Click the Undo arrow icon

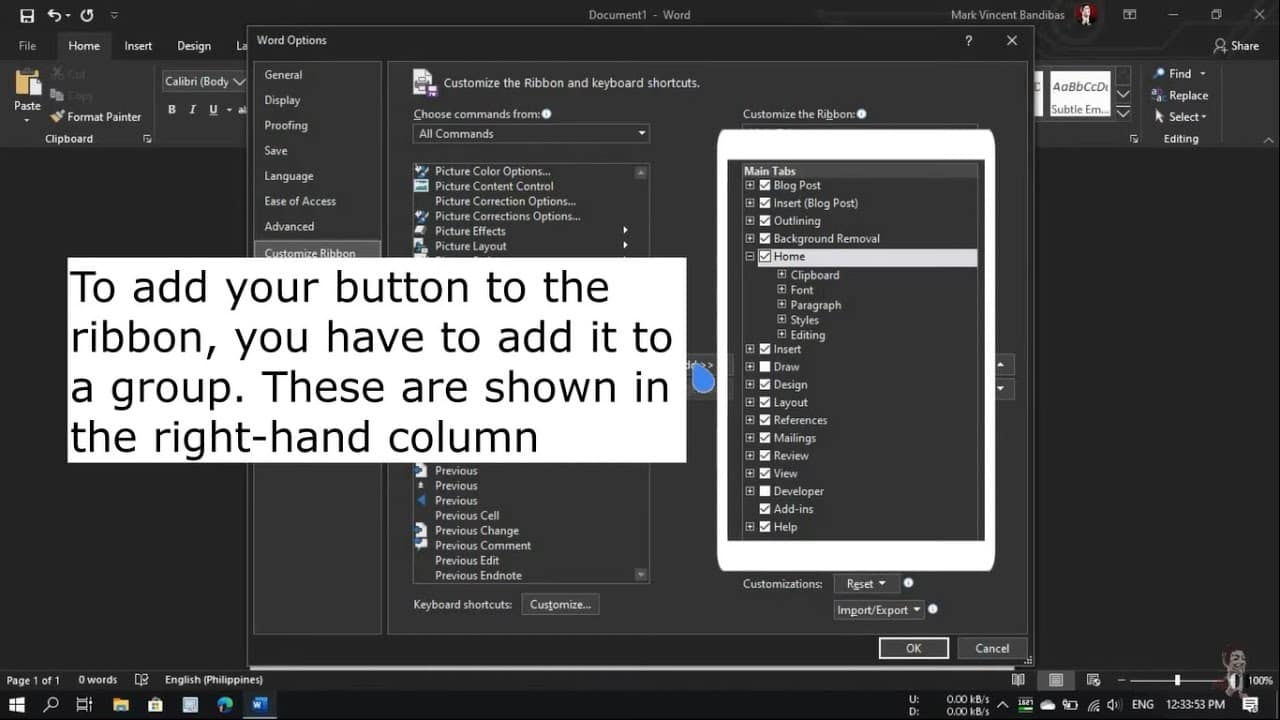click(x=54, y=15)
